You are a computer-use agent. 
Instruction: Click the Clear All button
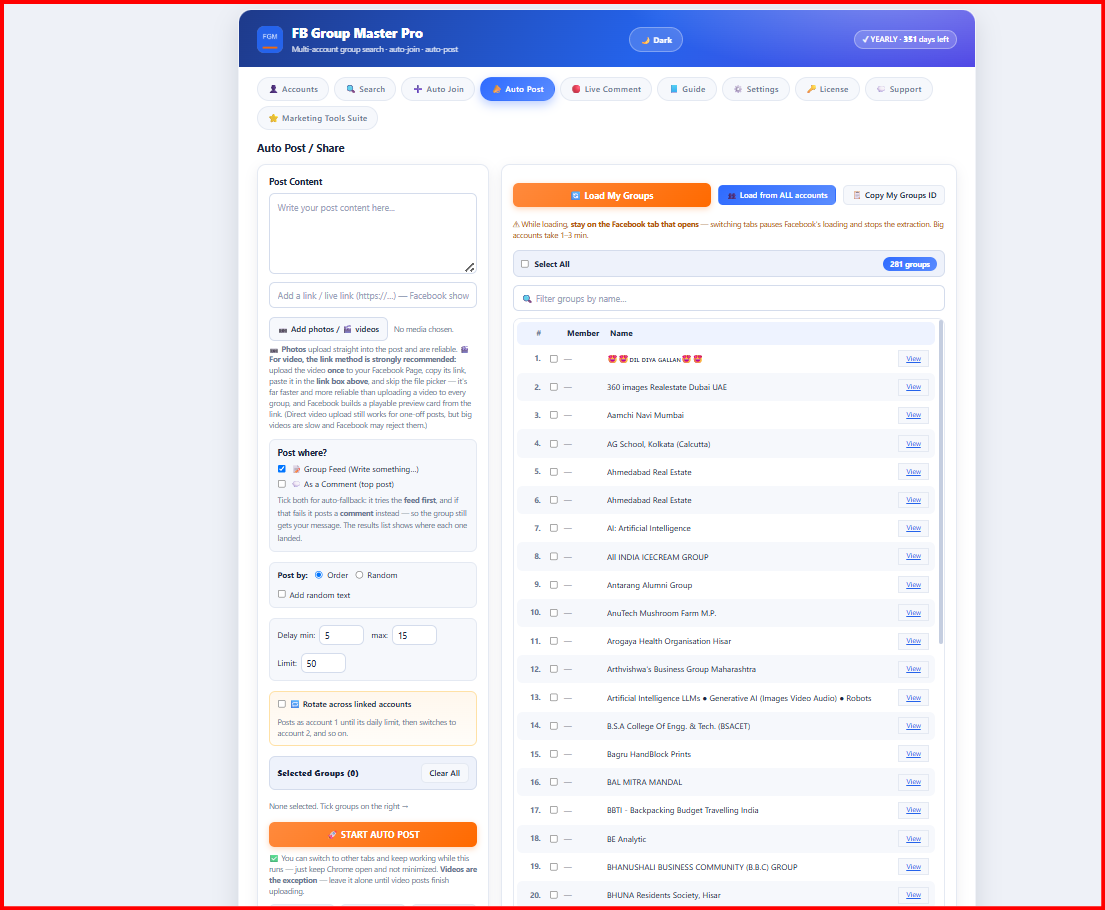[445, 773]
